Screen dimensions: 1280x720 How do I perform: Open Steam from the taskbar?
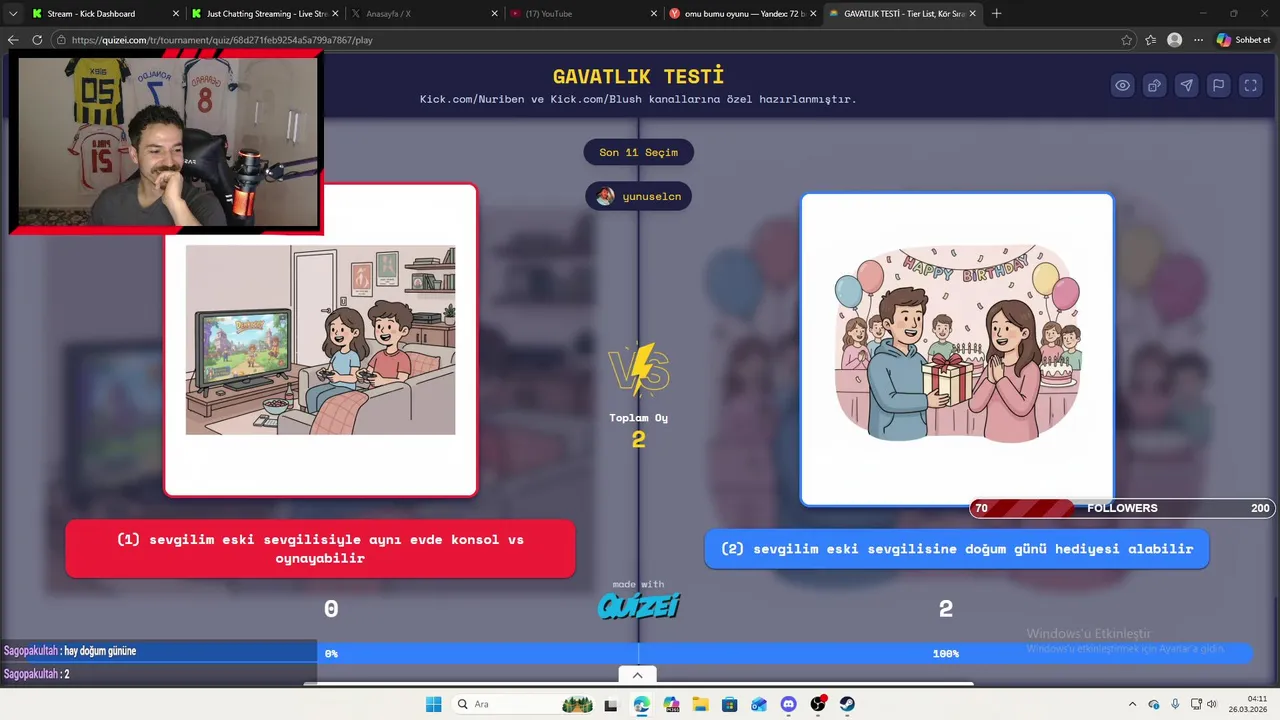pyautogui.click(x=847, y=704)
